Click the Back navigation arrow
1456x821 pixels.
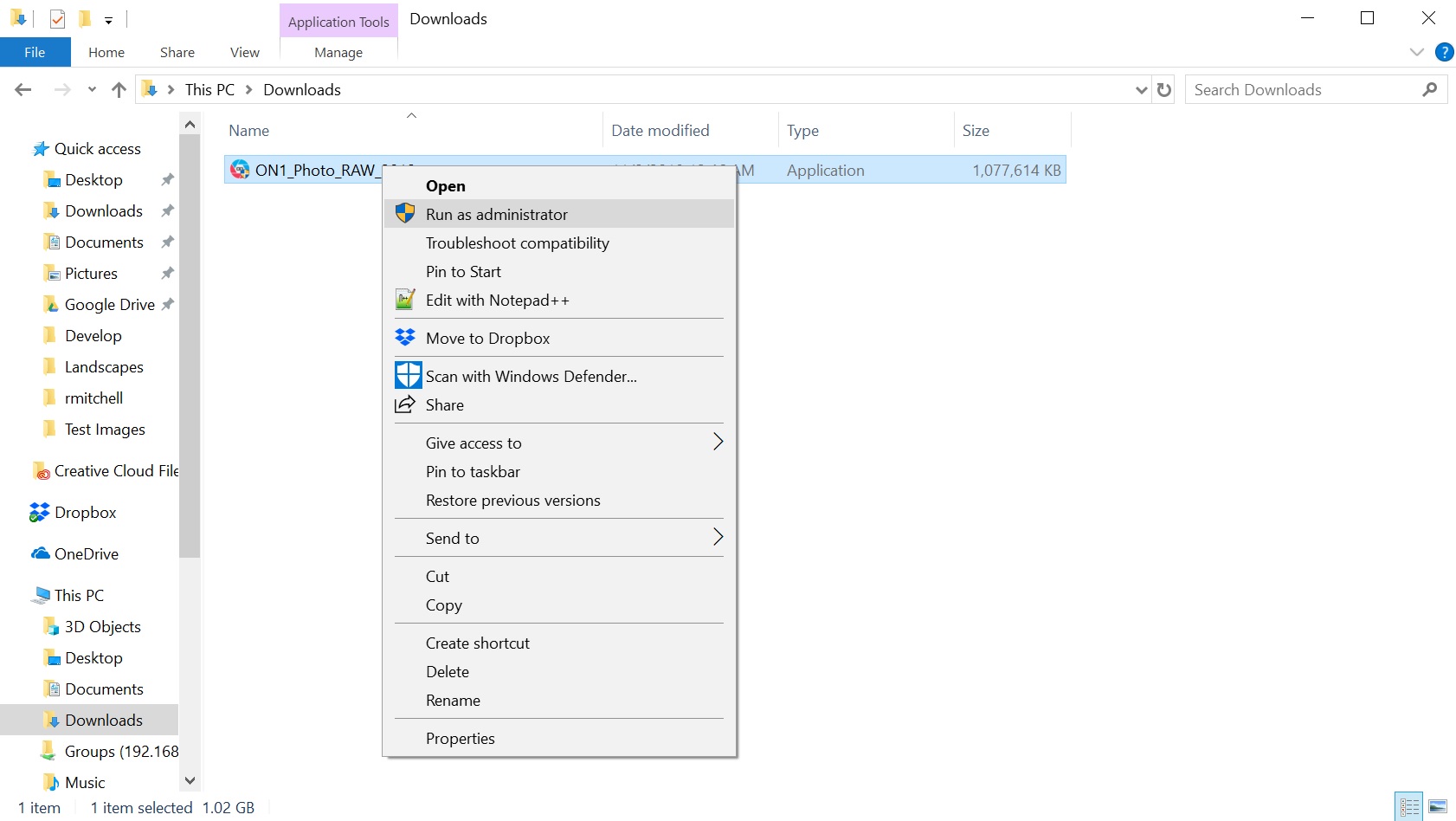(x=23, y=90)
